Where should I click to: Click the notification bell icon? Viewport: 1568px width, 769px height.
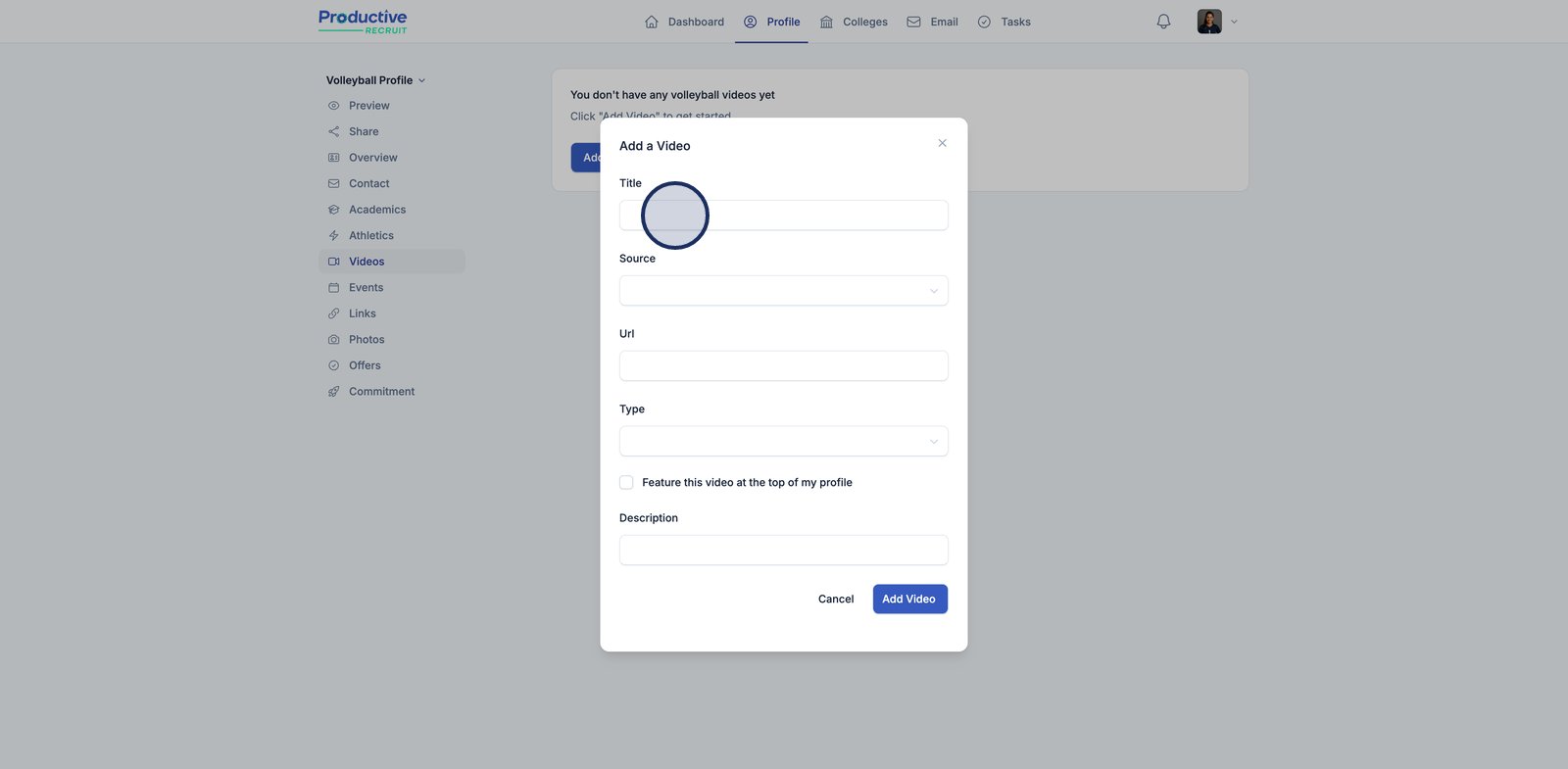click(1163, 22)
